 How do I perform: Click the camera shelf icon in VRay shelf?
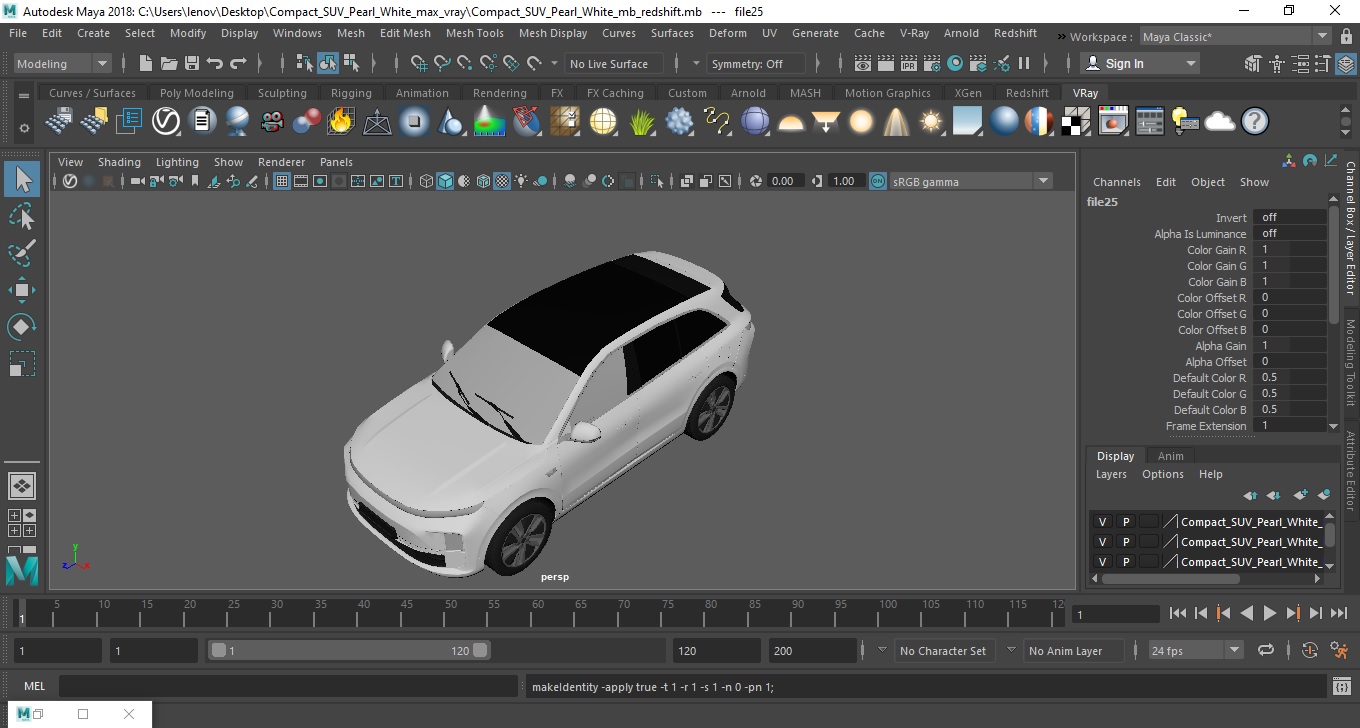click(x=272, y=122)
